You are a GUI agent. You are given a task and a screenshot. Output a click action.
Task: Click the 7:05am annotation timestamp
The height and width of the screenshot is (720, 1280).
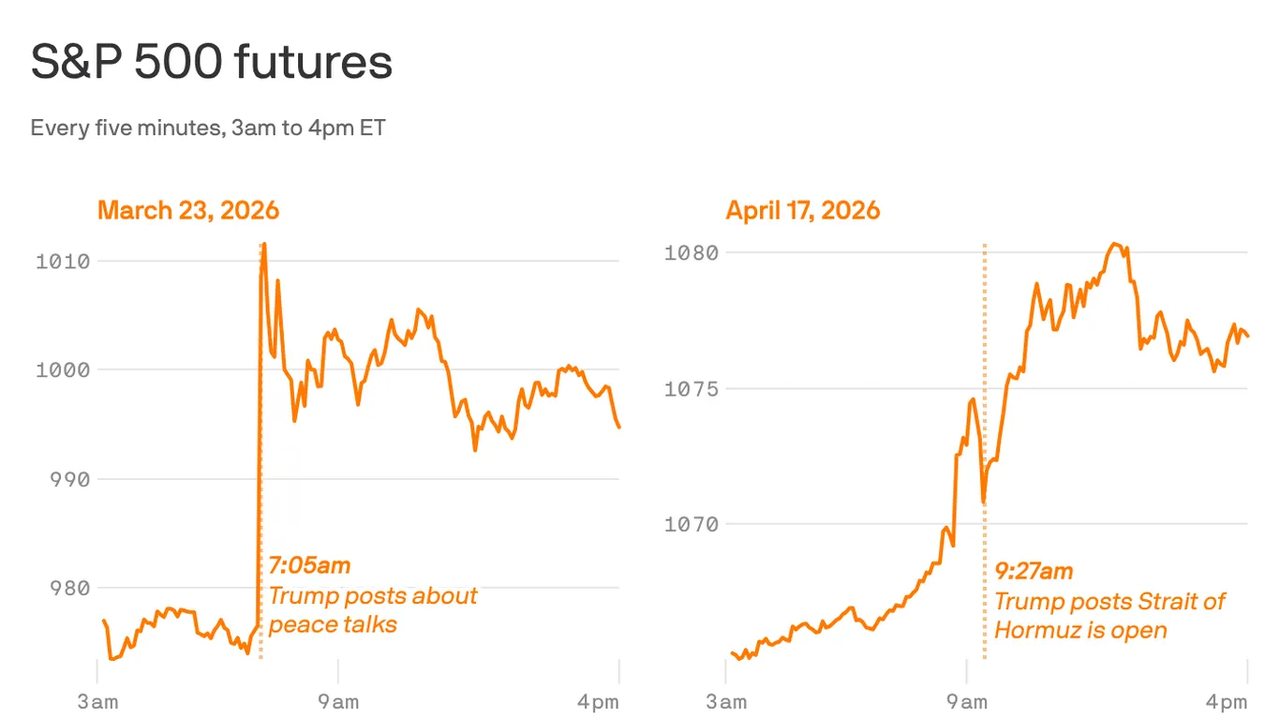(309, 566)
